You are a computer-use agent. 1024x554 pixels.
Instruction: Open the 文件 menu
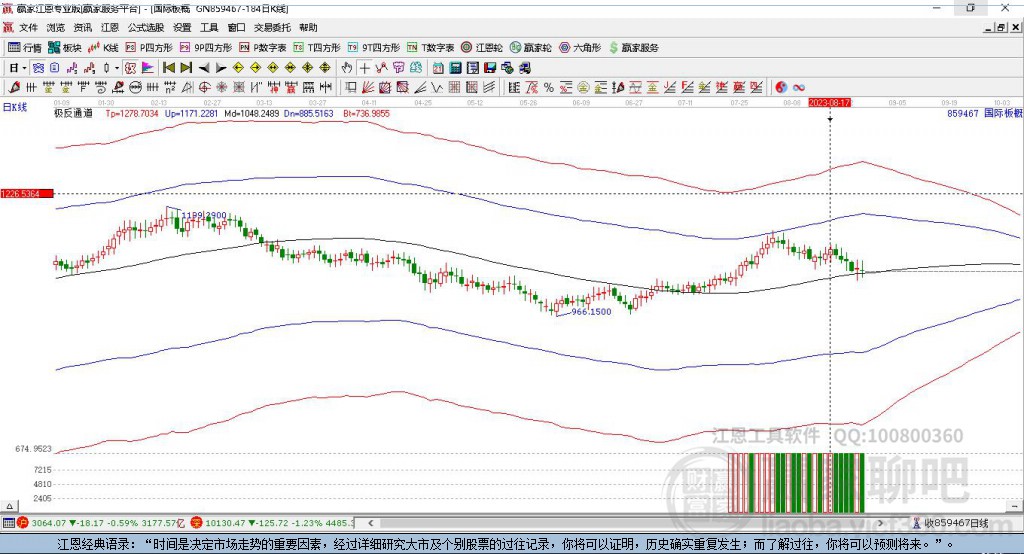click(x=28, y=27)
